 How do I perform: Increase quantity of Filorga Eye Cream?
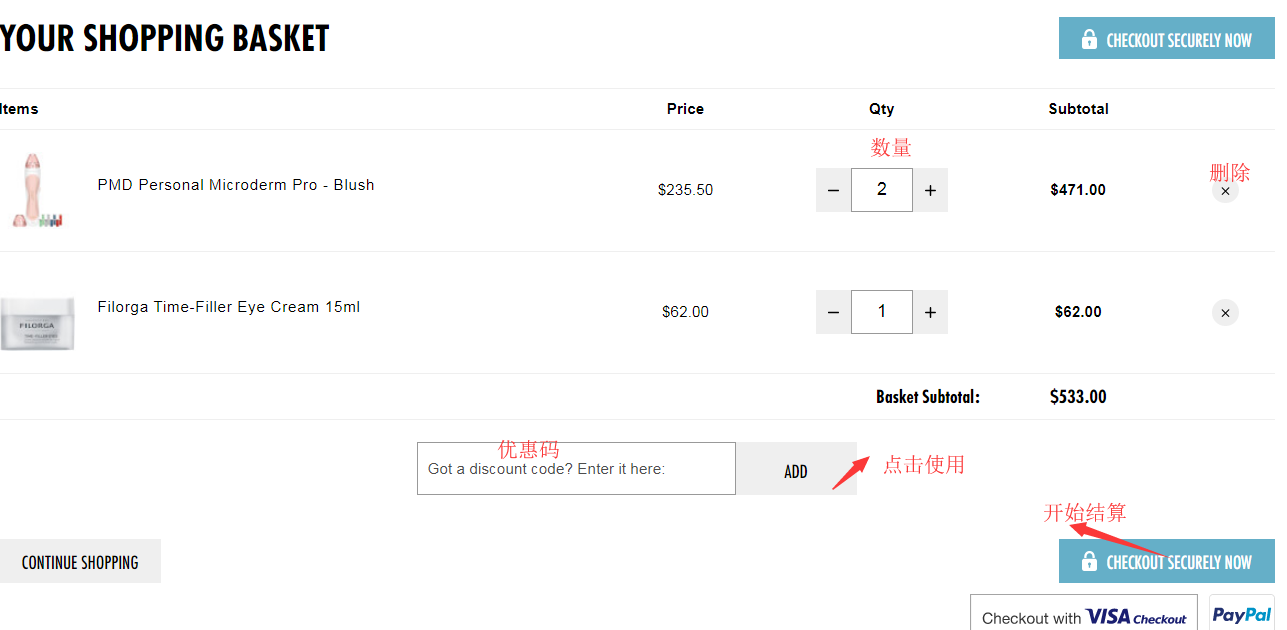coord(930,312)
